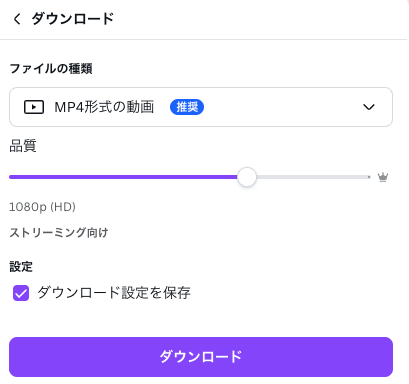Click the purple ダウンロード button

(201, 357)
